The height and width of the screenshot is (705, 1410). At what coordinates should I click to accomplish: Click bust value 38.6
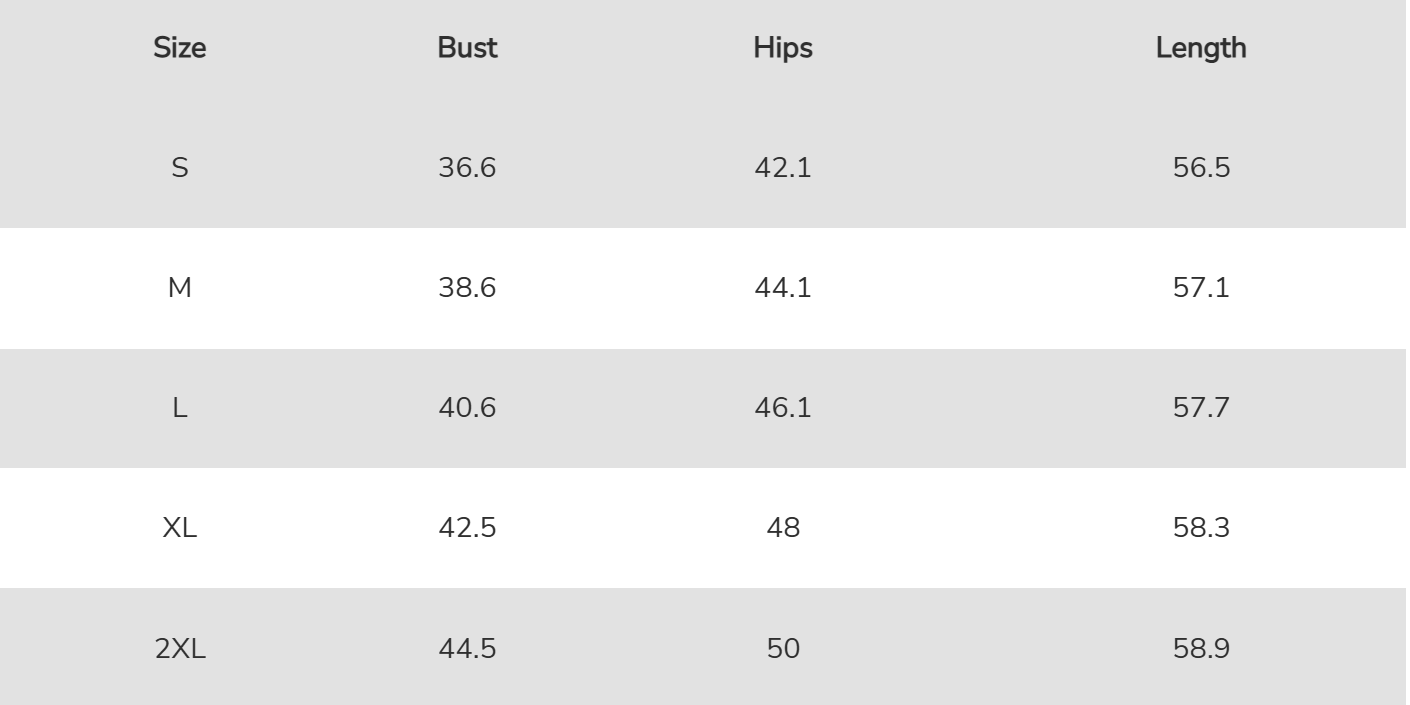click(468, 288)
